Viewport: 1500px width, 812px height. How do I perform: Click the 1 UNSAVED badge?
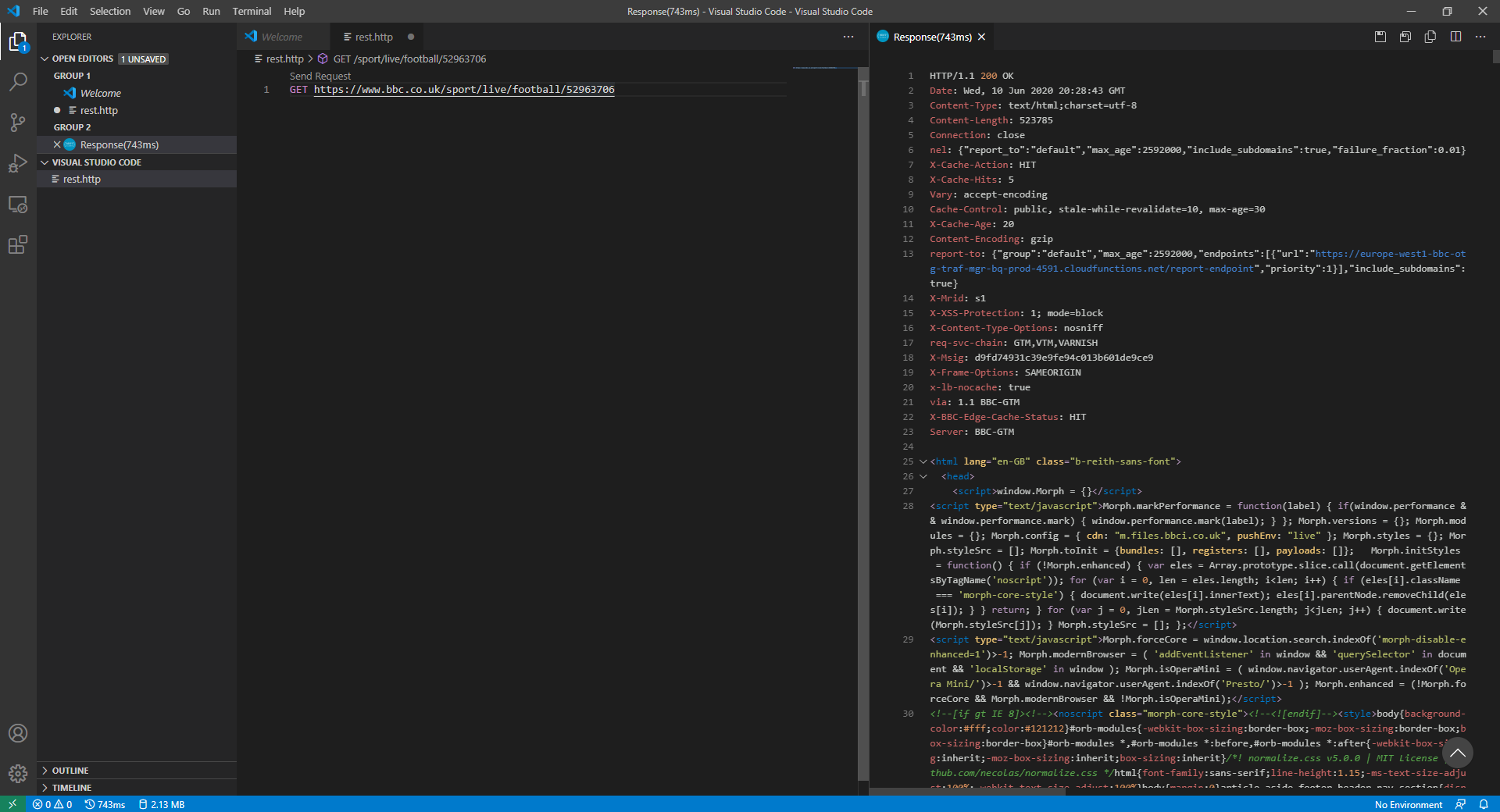pos(144,59)
